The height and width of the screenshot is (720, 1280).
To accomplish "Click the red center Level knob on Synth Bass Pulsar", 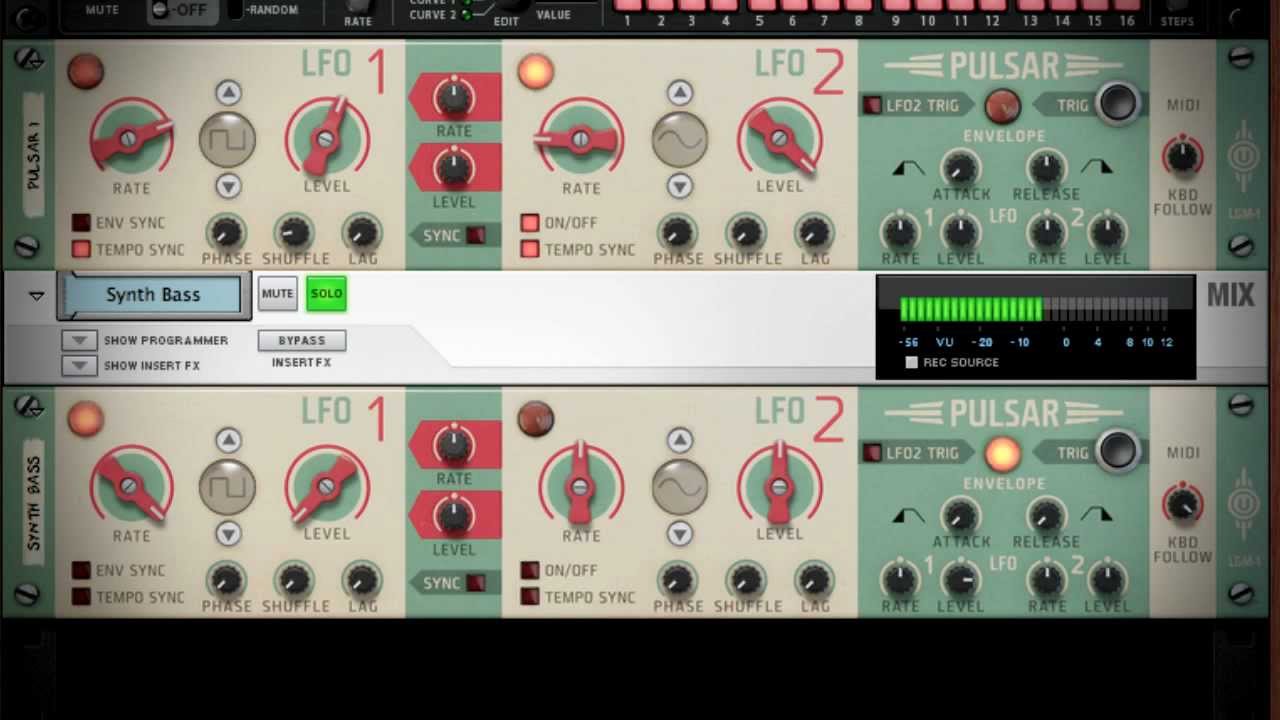I will tap(453, 516).
